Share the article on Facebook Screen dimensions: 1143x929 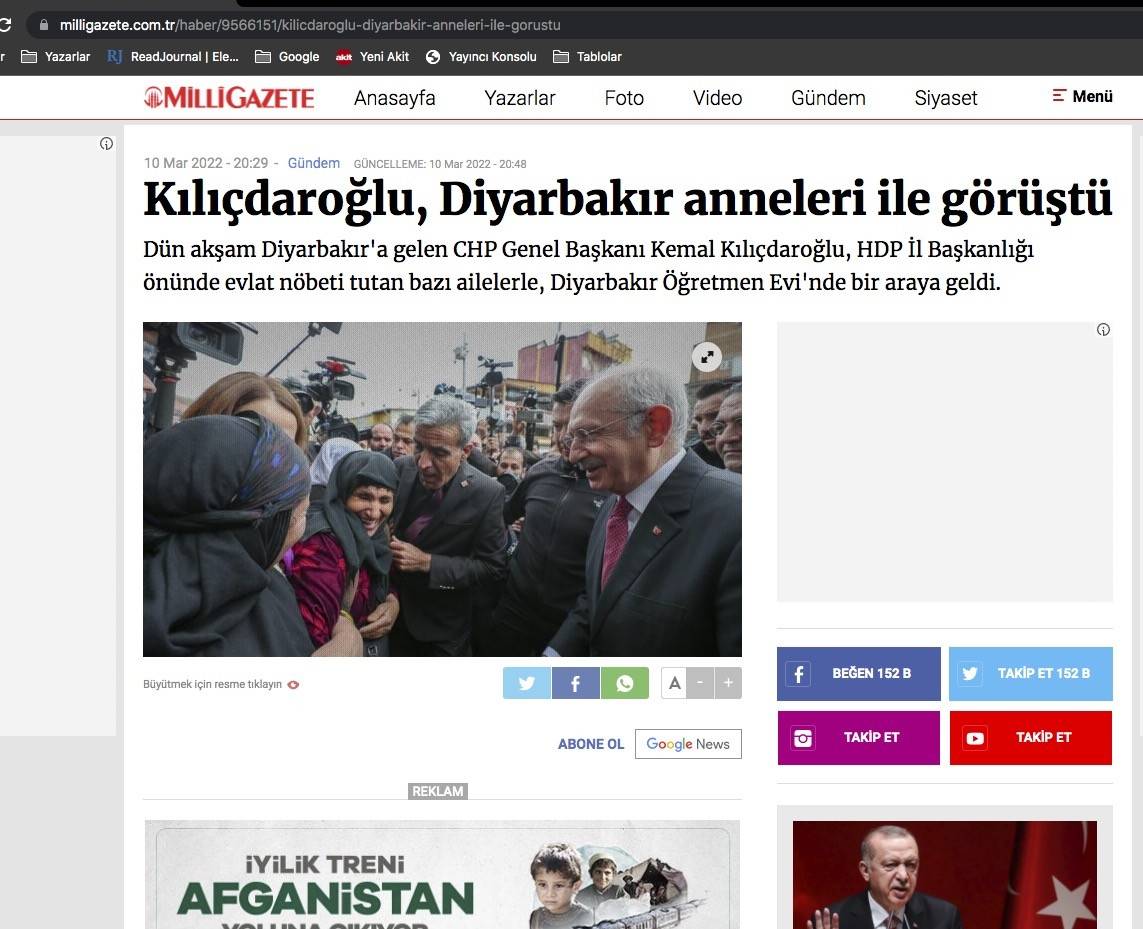[x=575, y=683]
